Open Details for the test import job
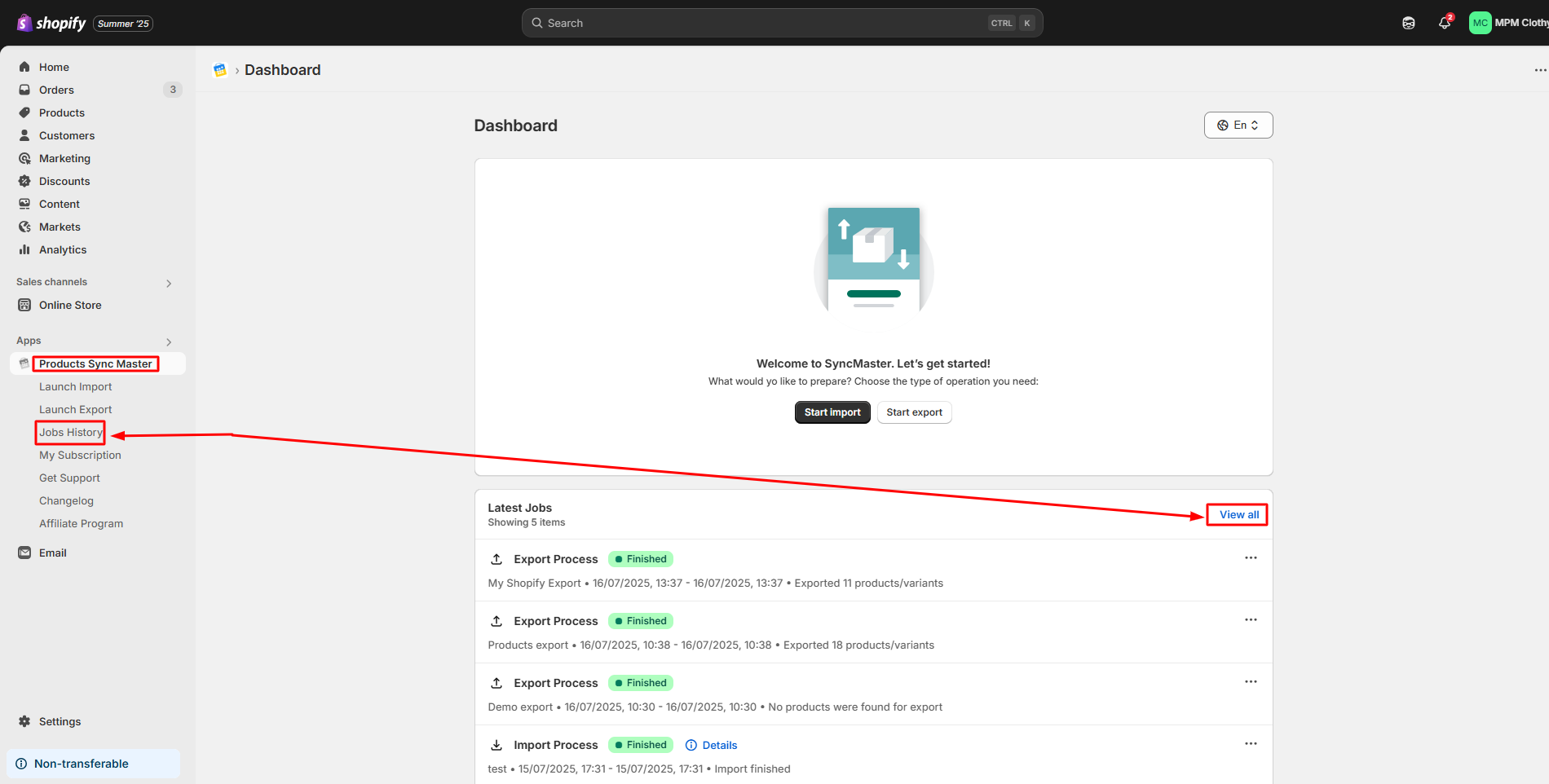The image size is (1549, 784). point(712,745)
